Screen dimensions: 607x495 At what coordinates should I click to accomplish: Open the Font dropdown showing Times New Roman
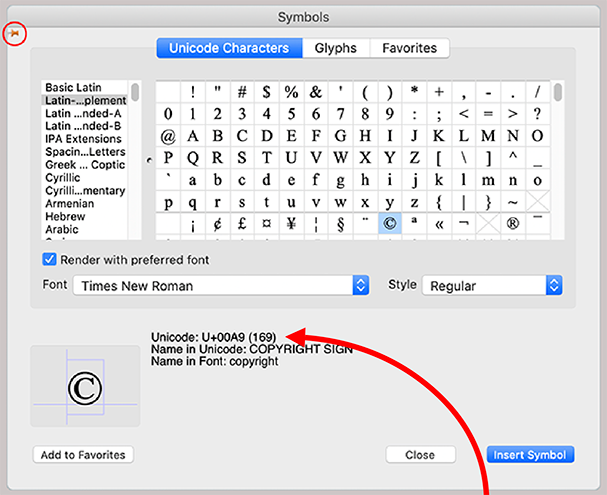point(220,286)
